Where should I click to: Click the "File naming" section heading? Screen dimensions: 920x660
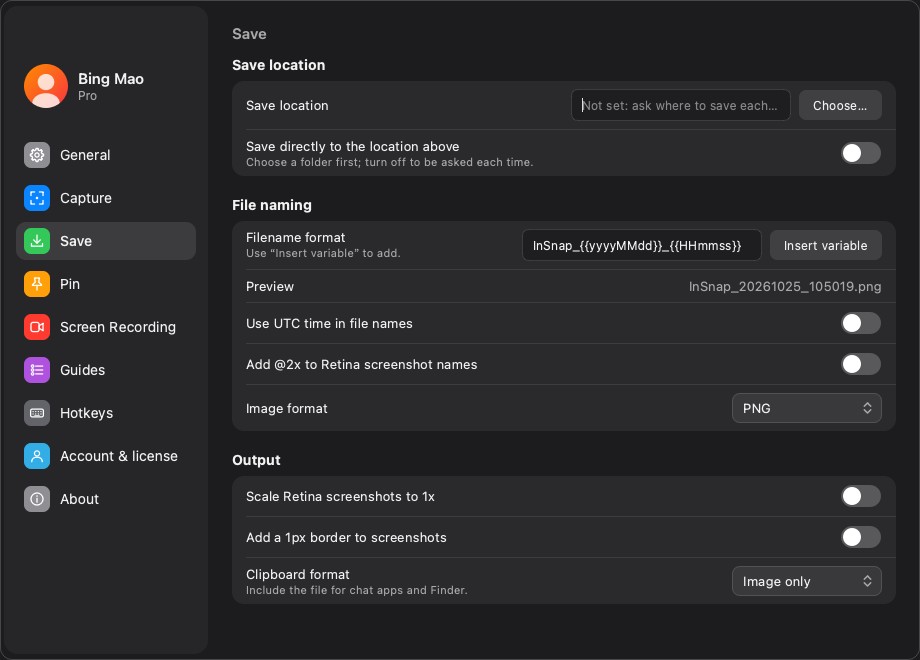(272, 205)
